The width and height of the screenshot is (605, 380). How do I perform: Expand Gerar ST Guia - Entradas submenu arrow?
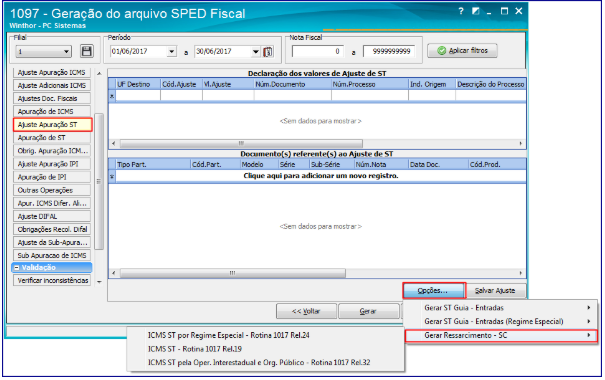[589, 308]
